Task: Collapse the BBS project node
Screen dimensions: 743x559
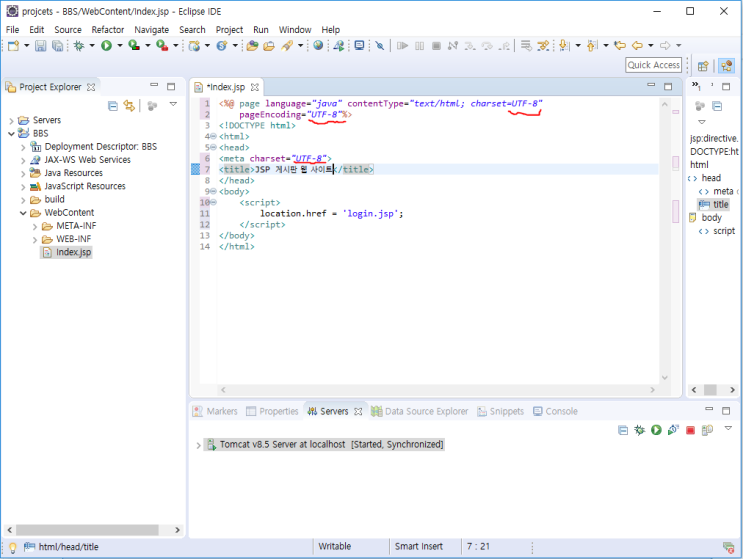Action: pos(11,134)
